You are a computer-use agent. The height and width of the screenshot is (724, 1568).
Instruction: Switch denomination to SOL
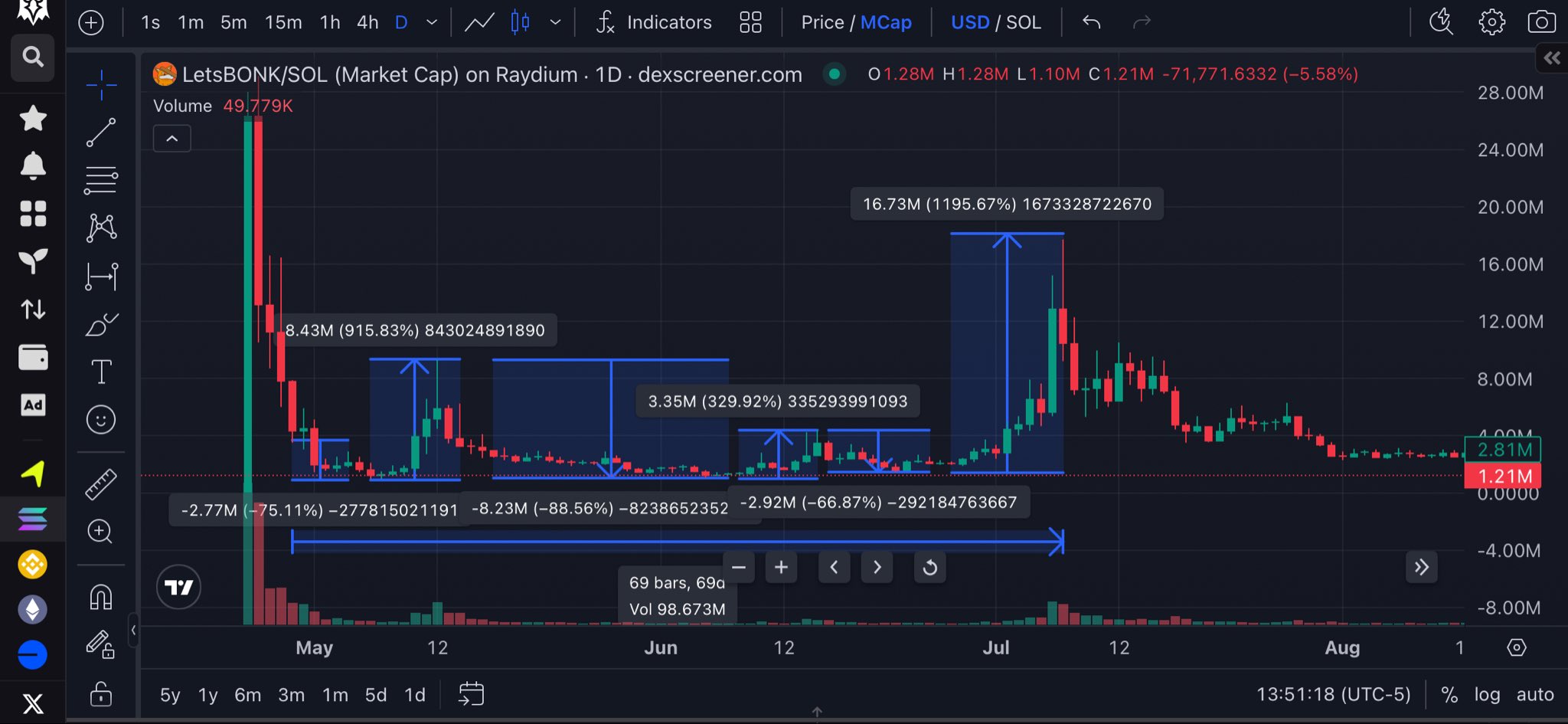coord(1024,22)
